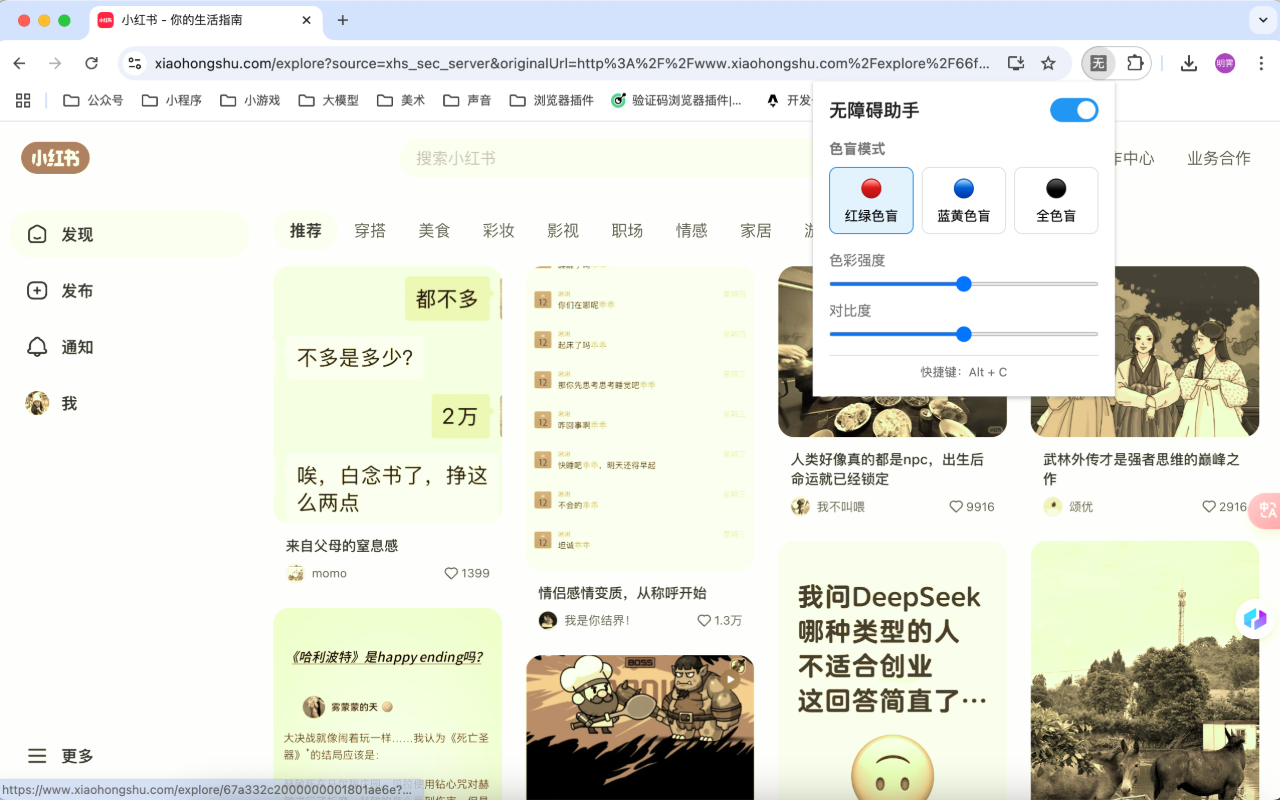Viewport: 1280px width, 800px height.
Task: Open the 来自父母的窒息感 post thumbnail
Action: click(x=388, y=394)
